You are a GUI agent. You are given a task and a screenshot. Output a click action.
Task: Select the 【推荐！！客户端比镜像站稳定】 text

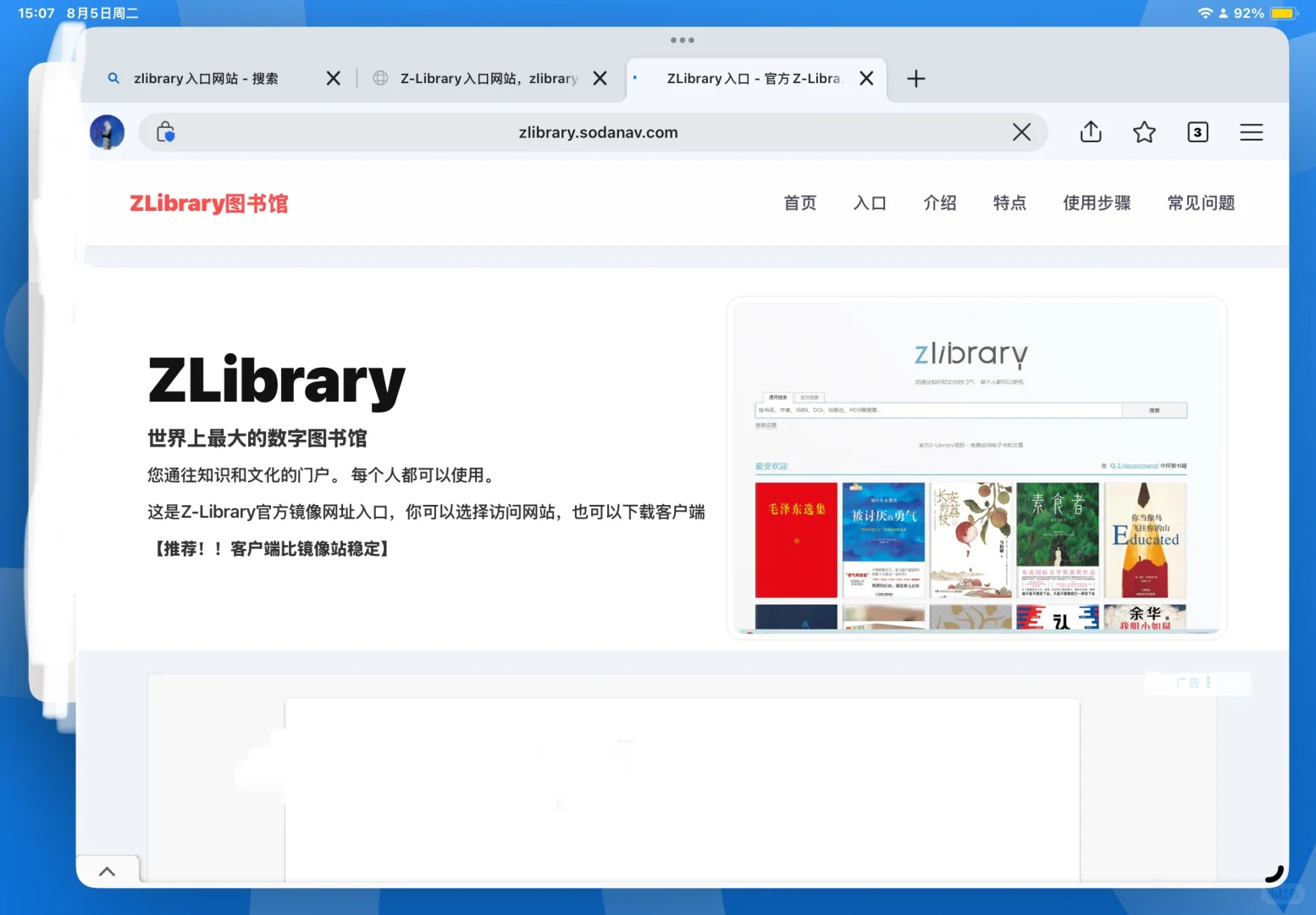click(270, 549)
